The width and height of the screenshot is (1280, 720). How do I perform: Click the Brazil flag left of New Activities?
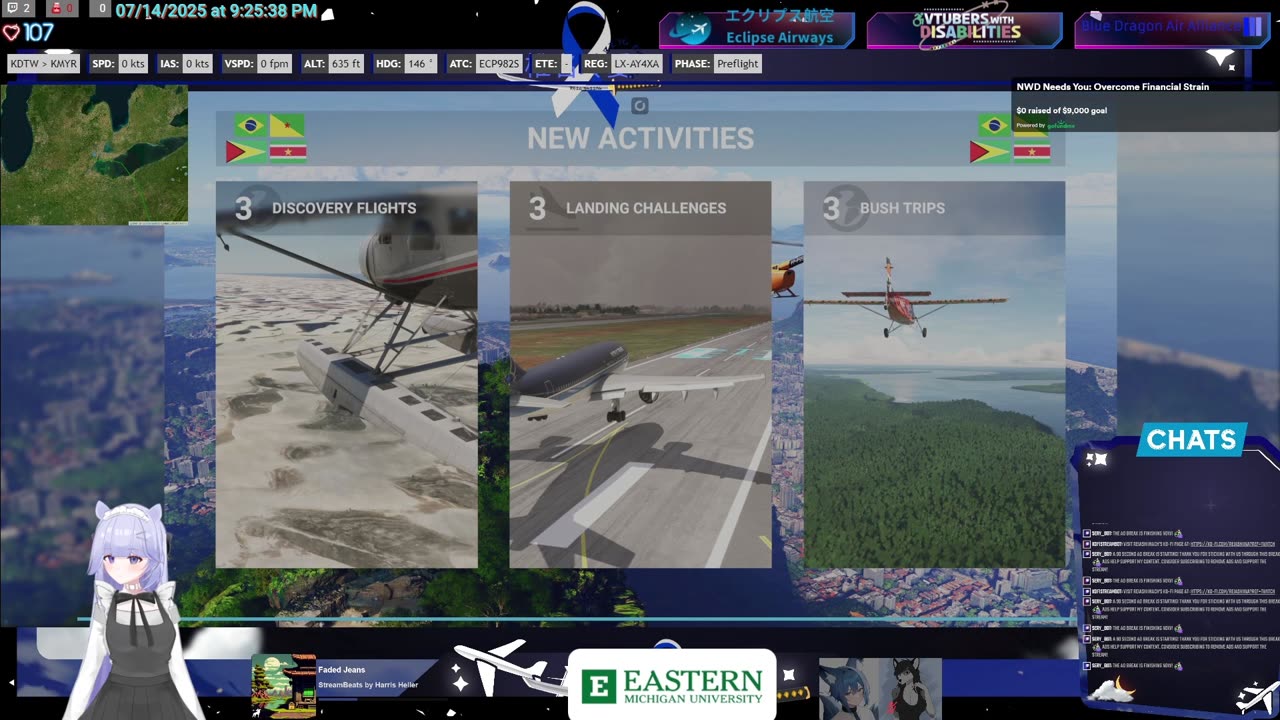tap(250, 126)
